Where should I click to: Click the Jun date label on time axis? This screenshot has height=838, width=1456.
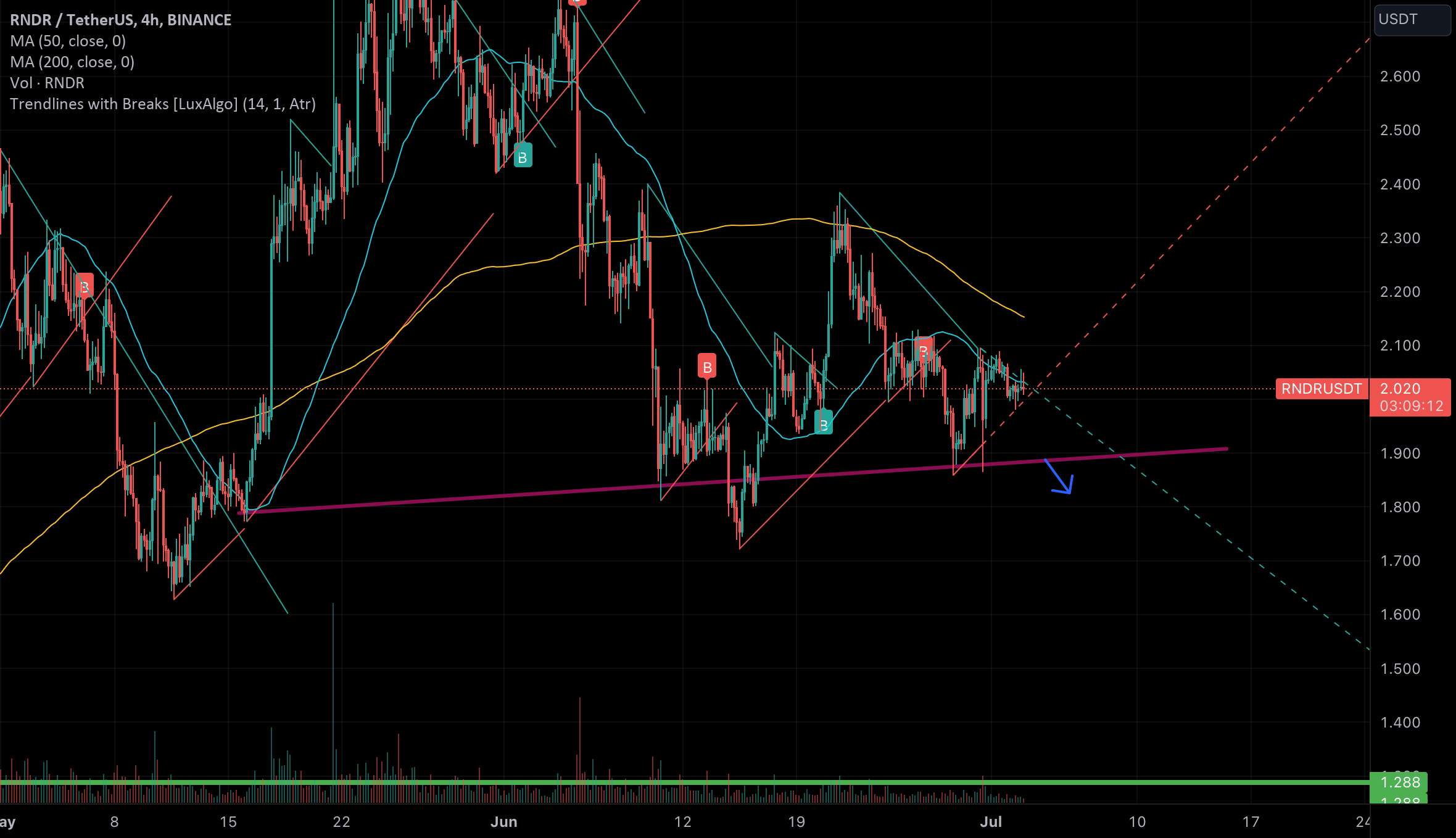(504, 822)
